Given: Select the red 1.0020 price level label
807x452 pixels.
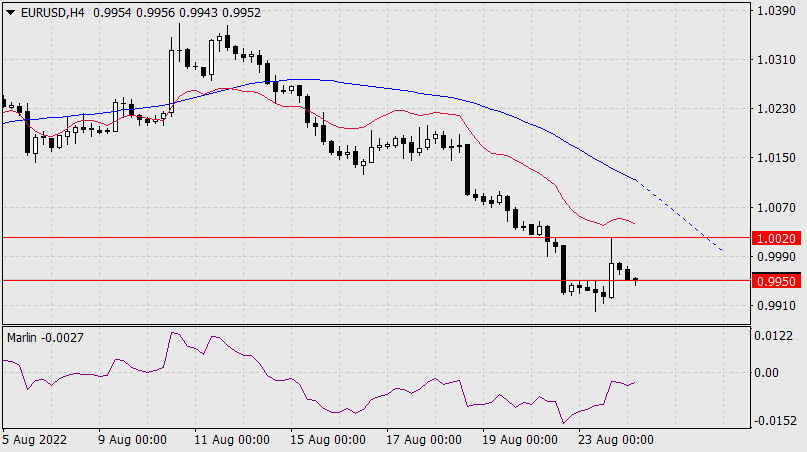Looking at the screenshot, I should click(x=776, y=238).
